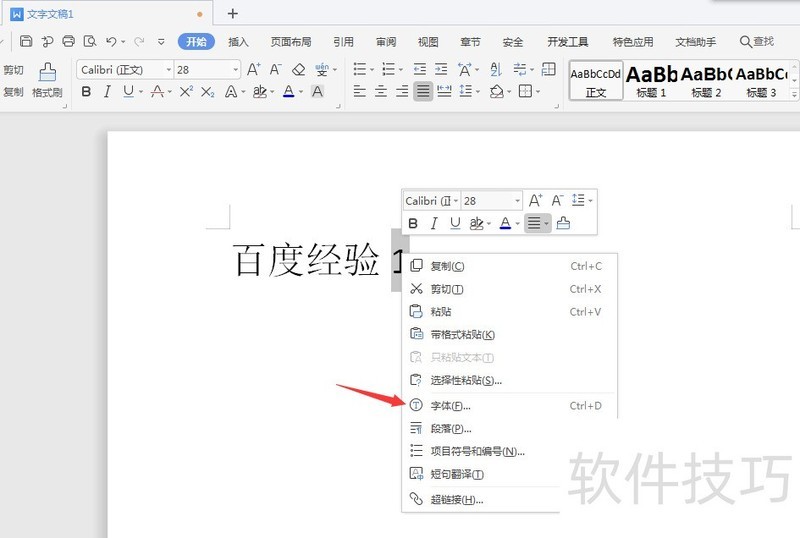This screenshot has width=800, height=538.
Task: Open ribbon font name dropdown
Action: point(169,69)
